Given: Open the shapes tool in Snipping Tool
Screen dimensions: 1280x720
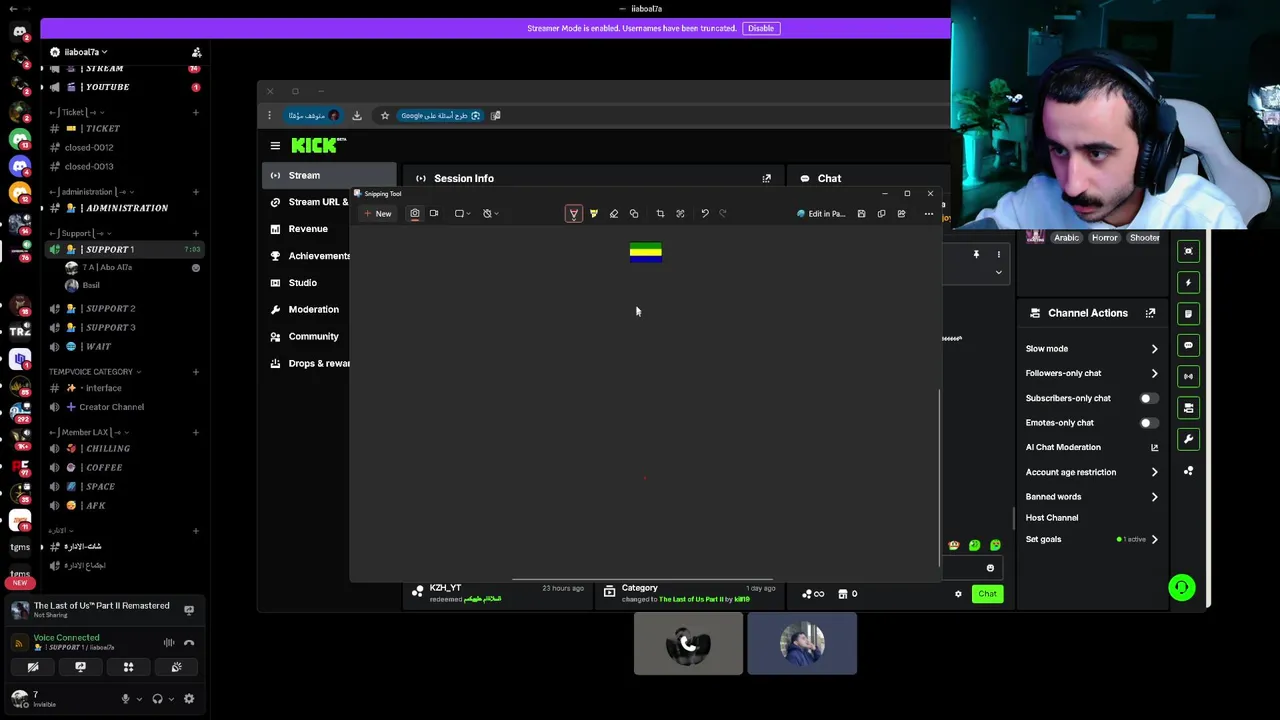Looking at the screenshot, I should tap(634, 213).
